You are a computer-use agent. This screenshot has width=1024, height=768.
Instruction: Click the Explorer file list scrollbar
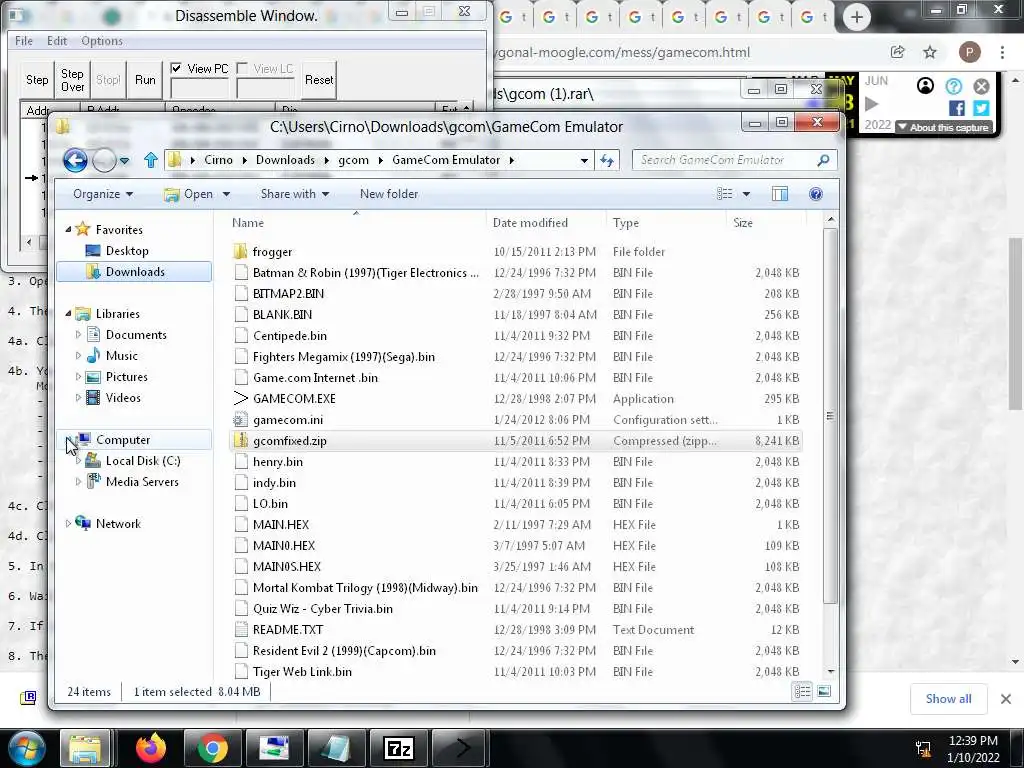pos(830,415)
